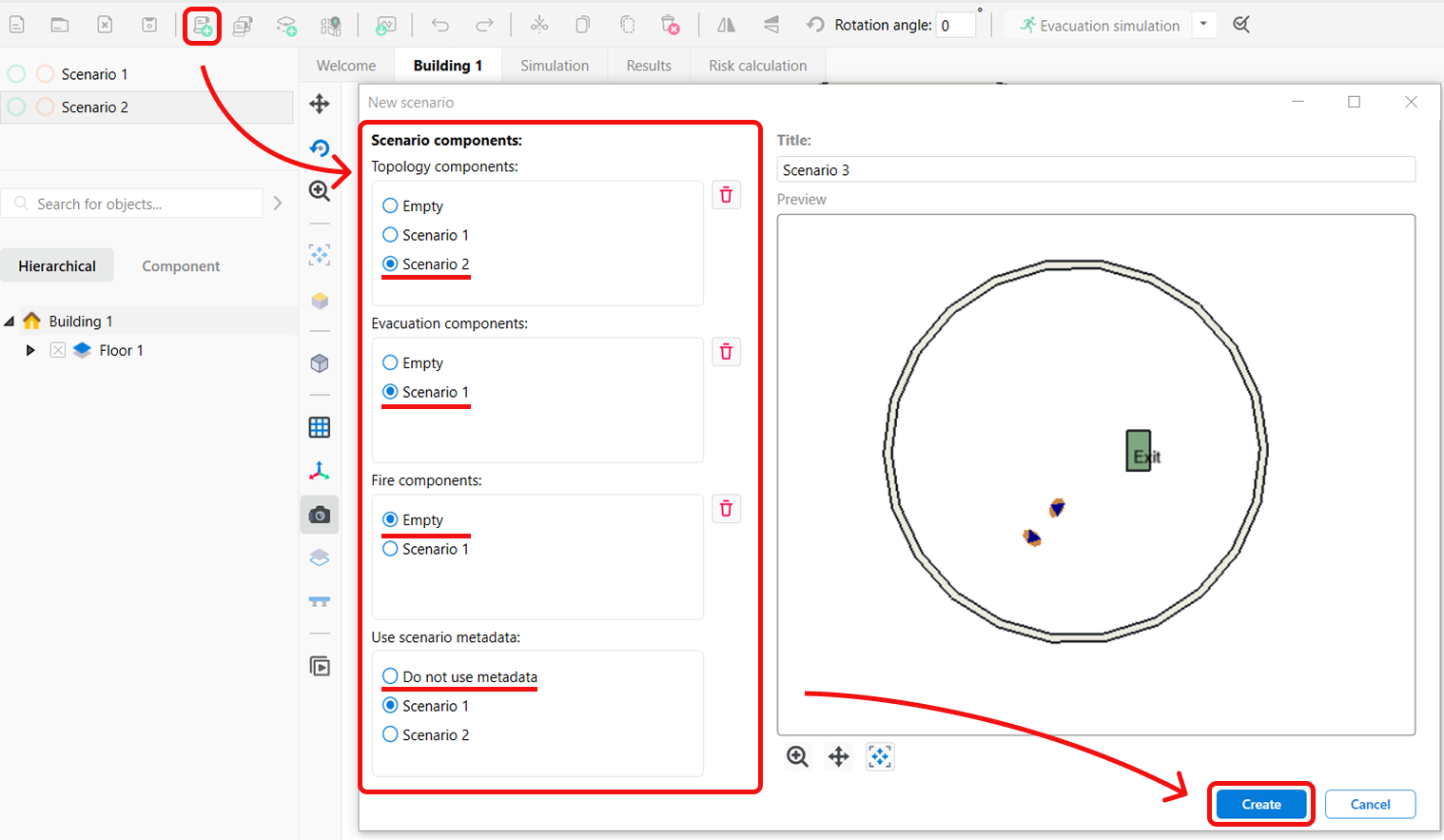Viewport: 1444px width, 840px height.
Task: Click the scenario Title input field
Action: [x=1096, y=169]
